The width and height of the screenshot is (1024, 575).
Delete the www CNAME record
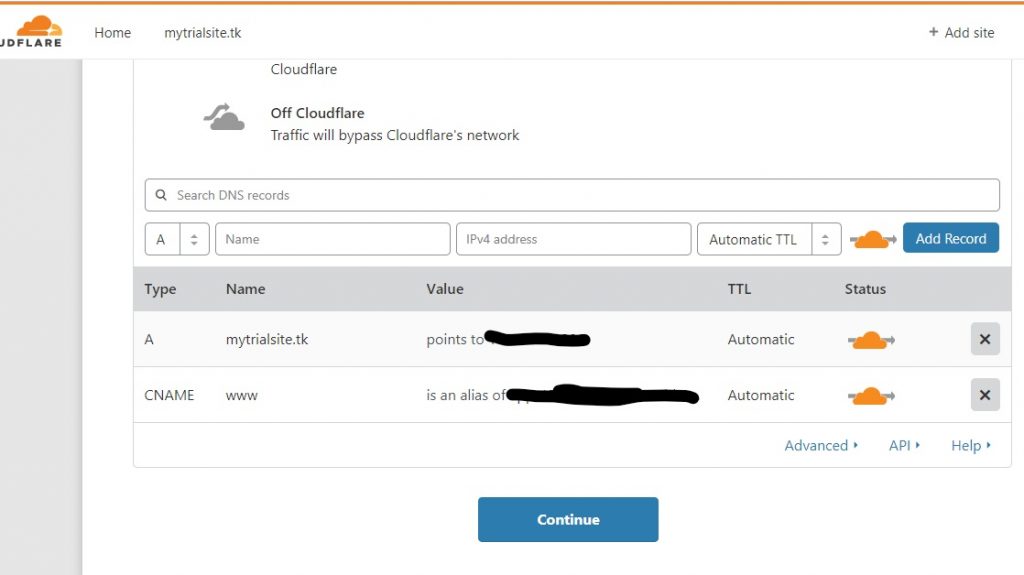(x=985, y=395)
